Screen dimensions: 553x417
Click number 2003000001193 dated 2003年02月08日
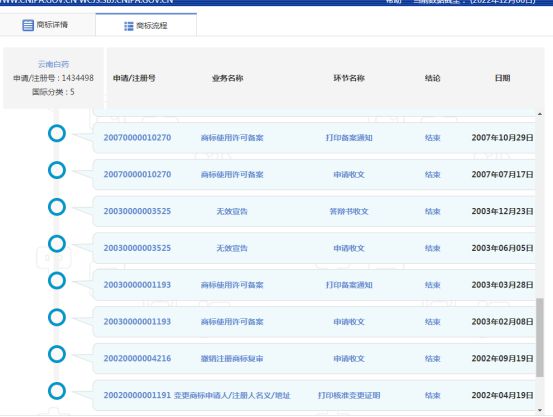(137, 321)
